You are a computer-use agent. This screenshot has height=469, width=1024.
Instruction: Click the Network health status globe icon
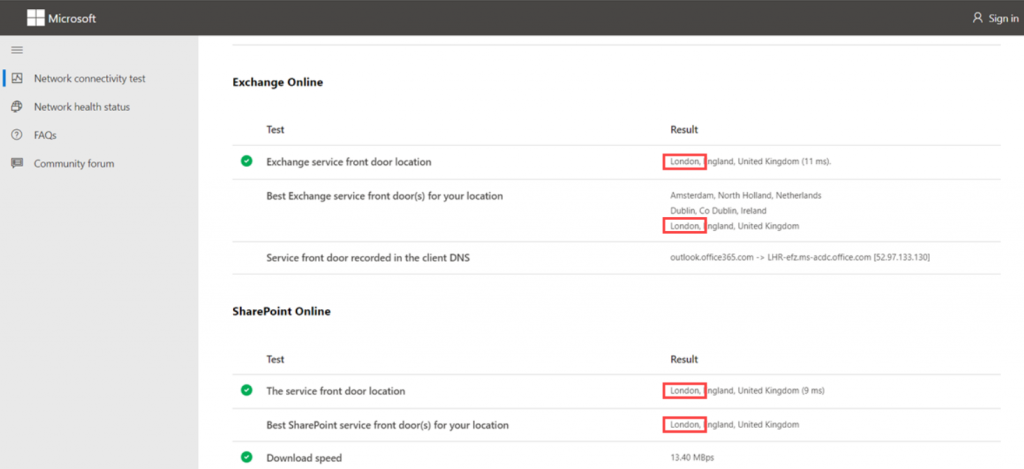tap(17, 106)
